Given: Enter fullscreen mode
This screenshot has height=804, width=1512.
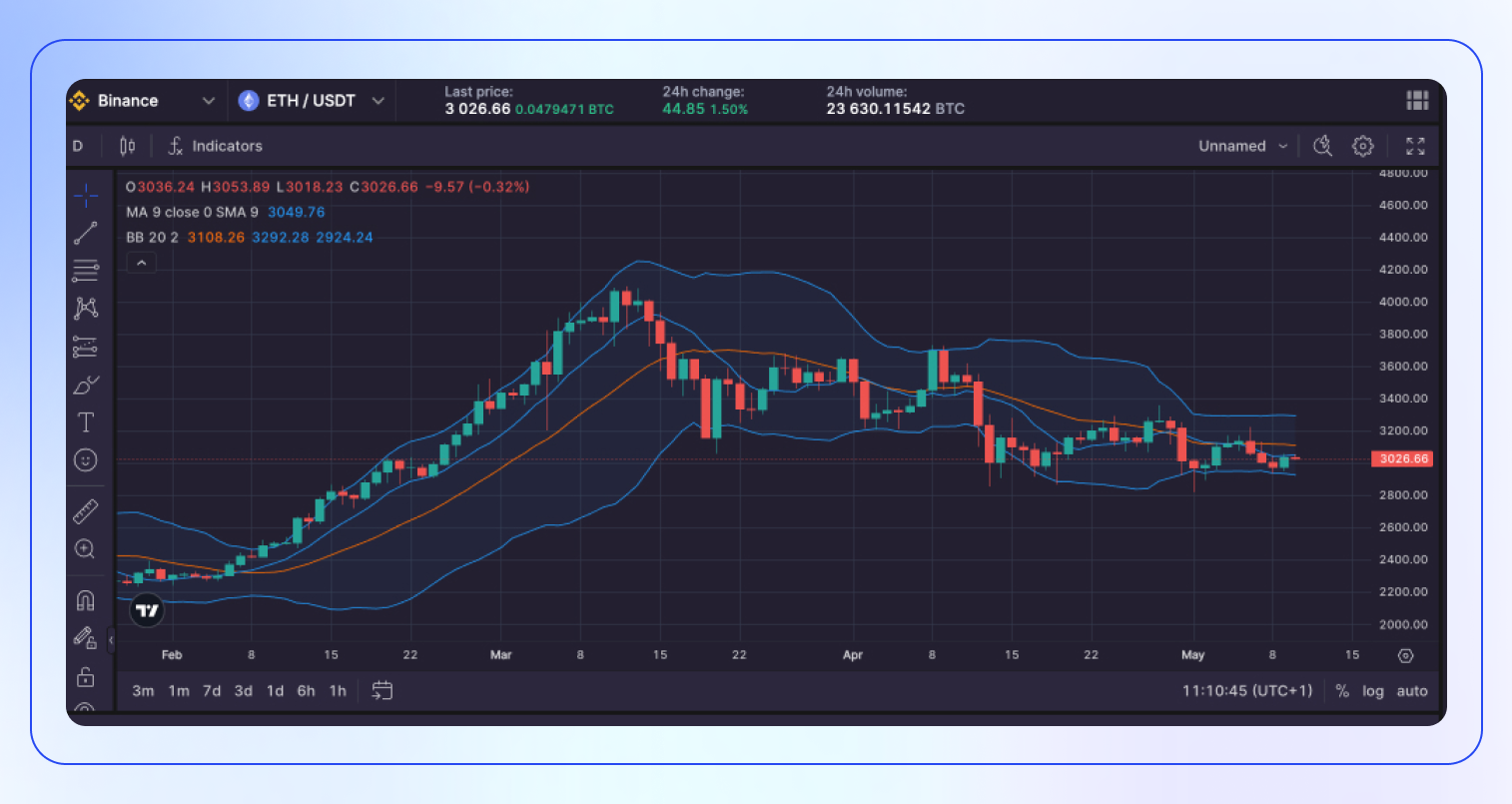Looking at the screenshot, I should click(x=1415, y=146).
